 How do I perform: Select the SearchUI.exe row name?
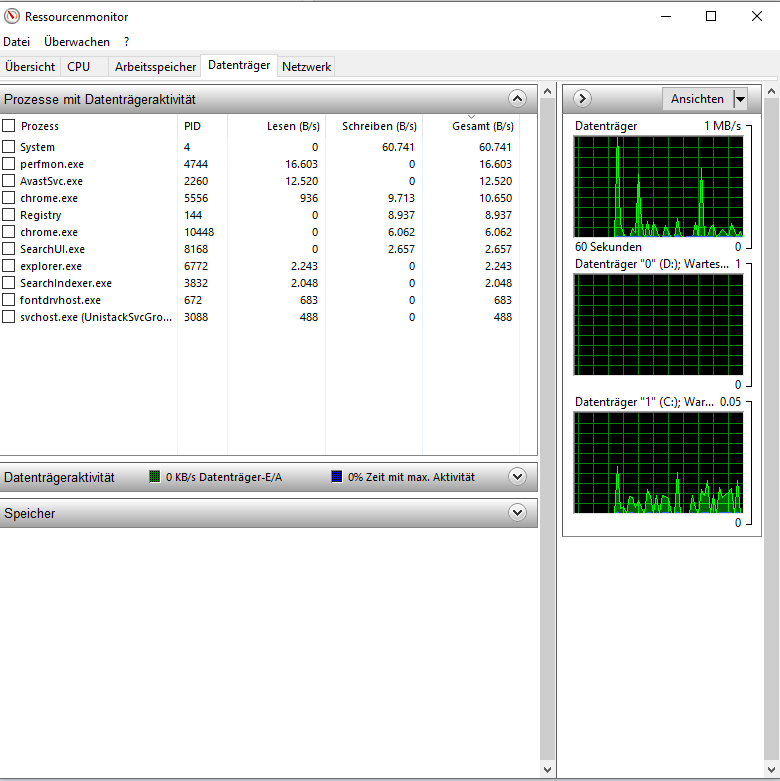point(52,249)
